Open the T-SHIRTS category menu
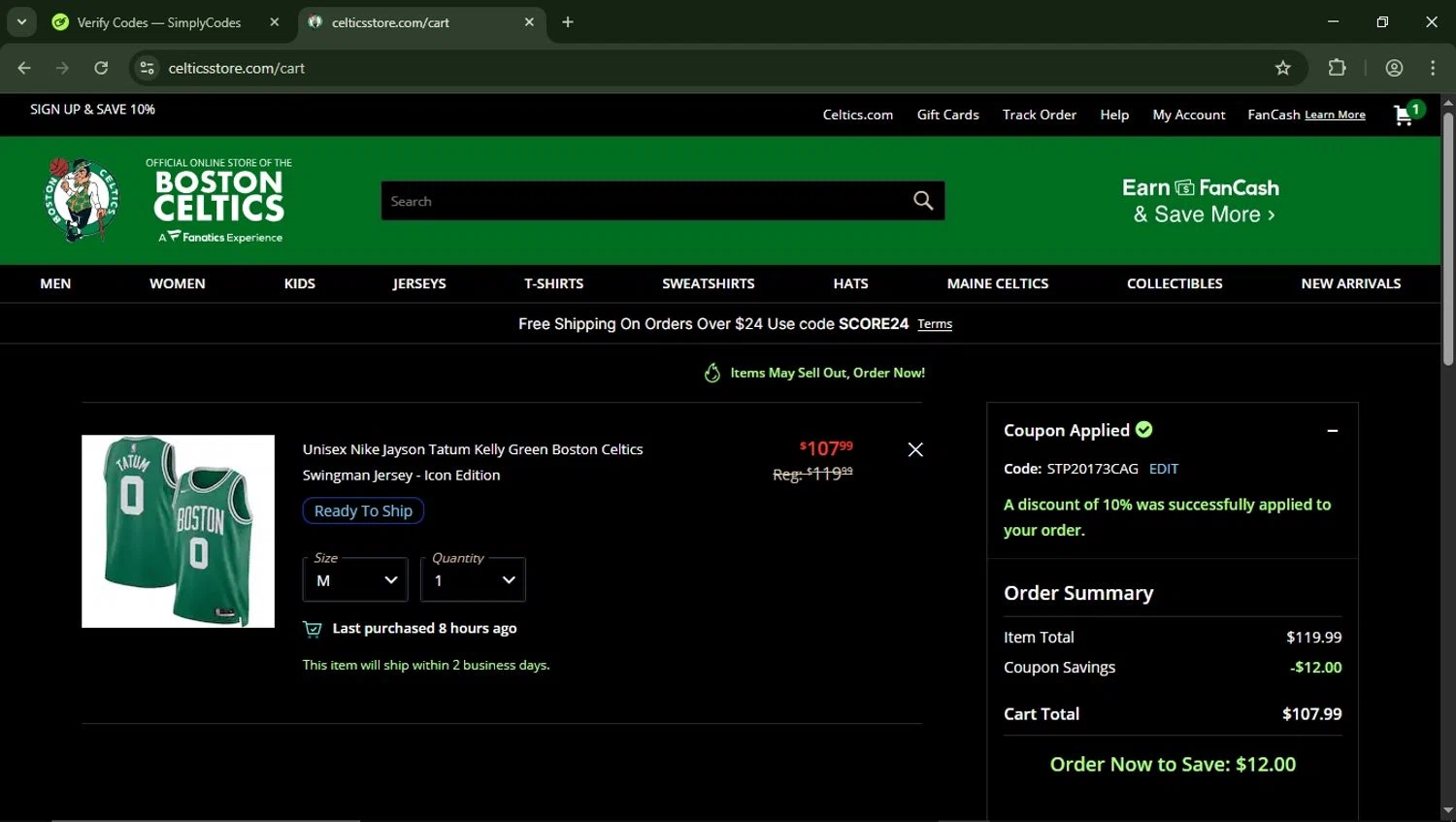Screen dimensions: 1456x822 tap(554, 283)
